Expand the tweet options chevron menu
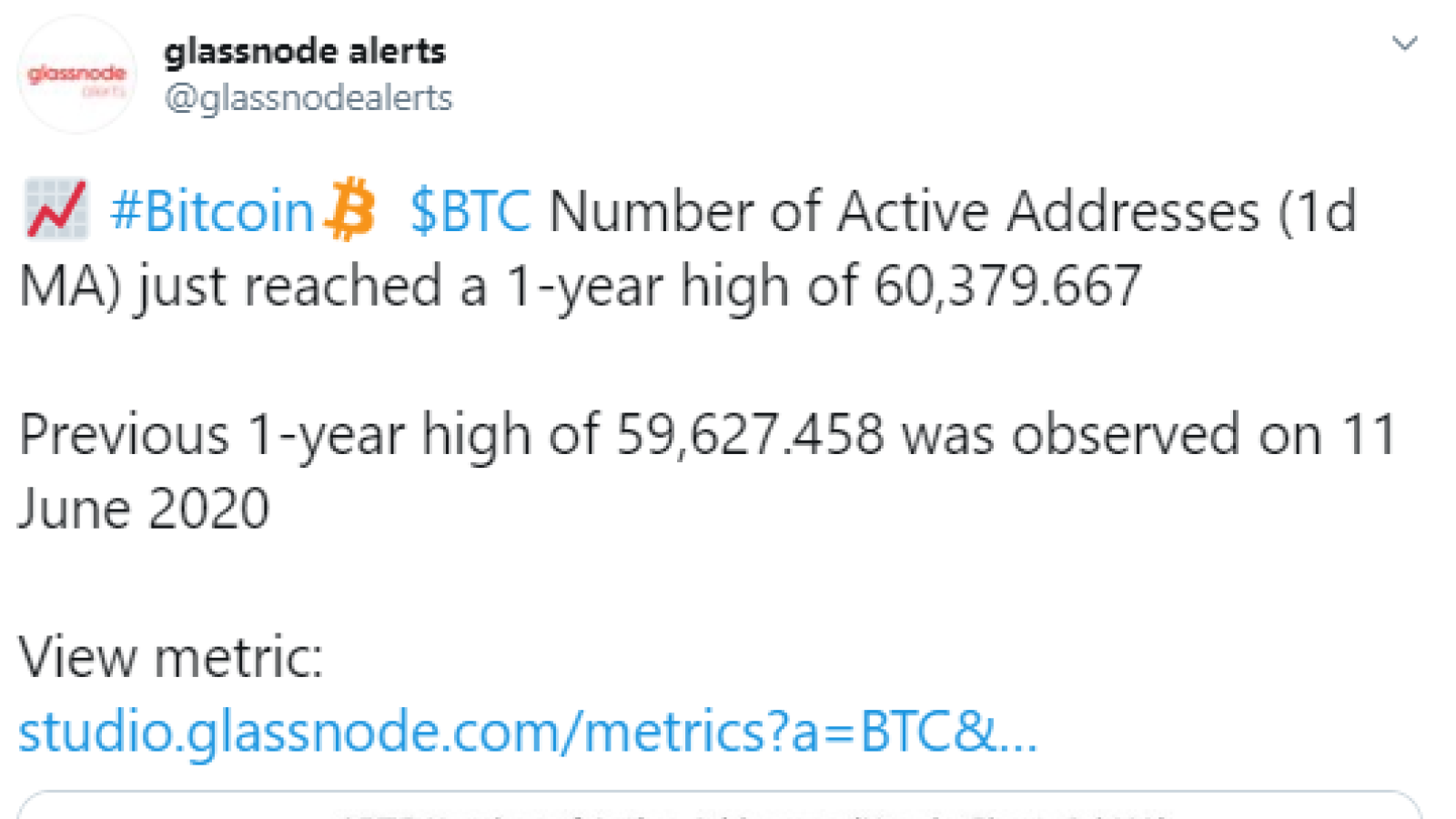Screen dimensions: 1456x819 (x=1405, y=43)
